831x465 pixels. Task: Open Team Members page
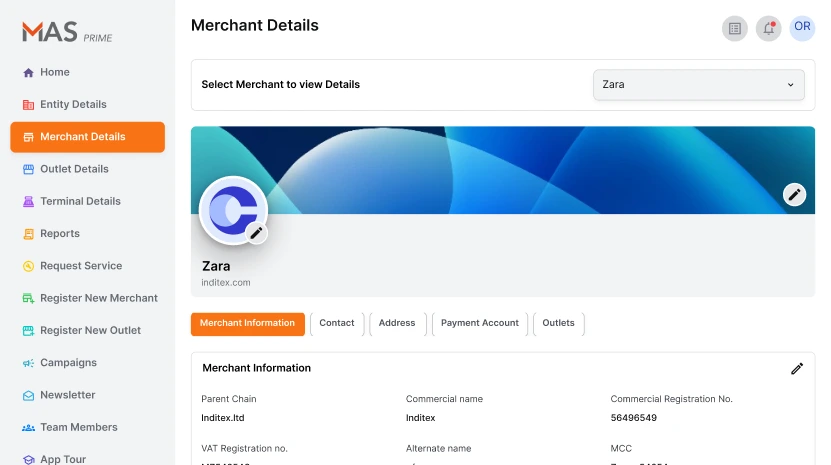point(78,427)
